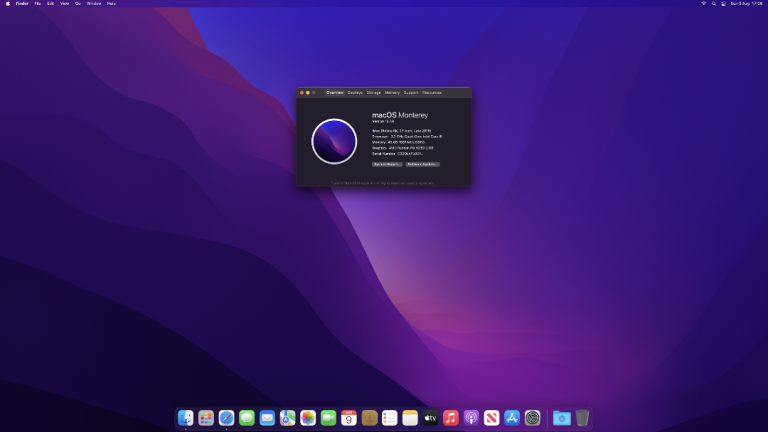Open the File menu
The height and width of the screenshot is (432, 768).
38,3
